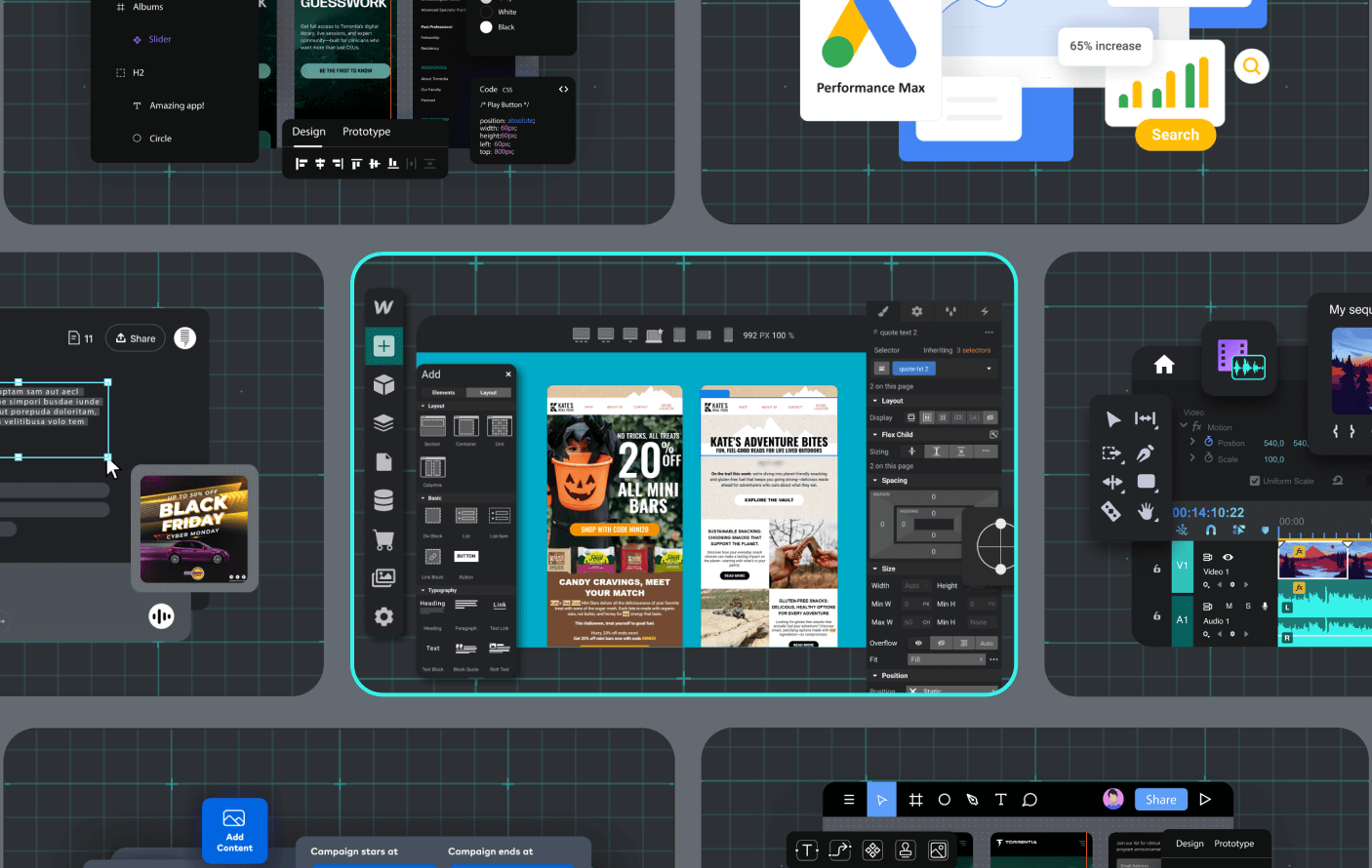1372x868 pixels.
Task: Open the quote-txt 2 selector dropdown arrow
Action: (x=989, y=369)
